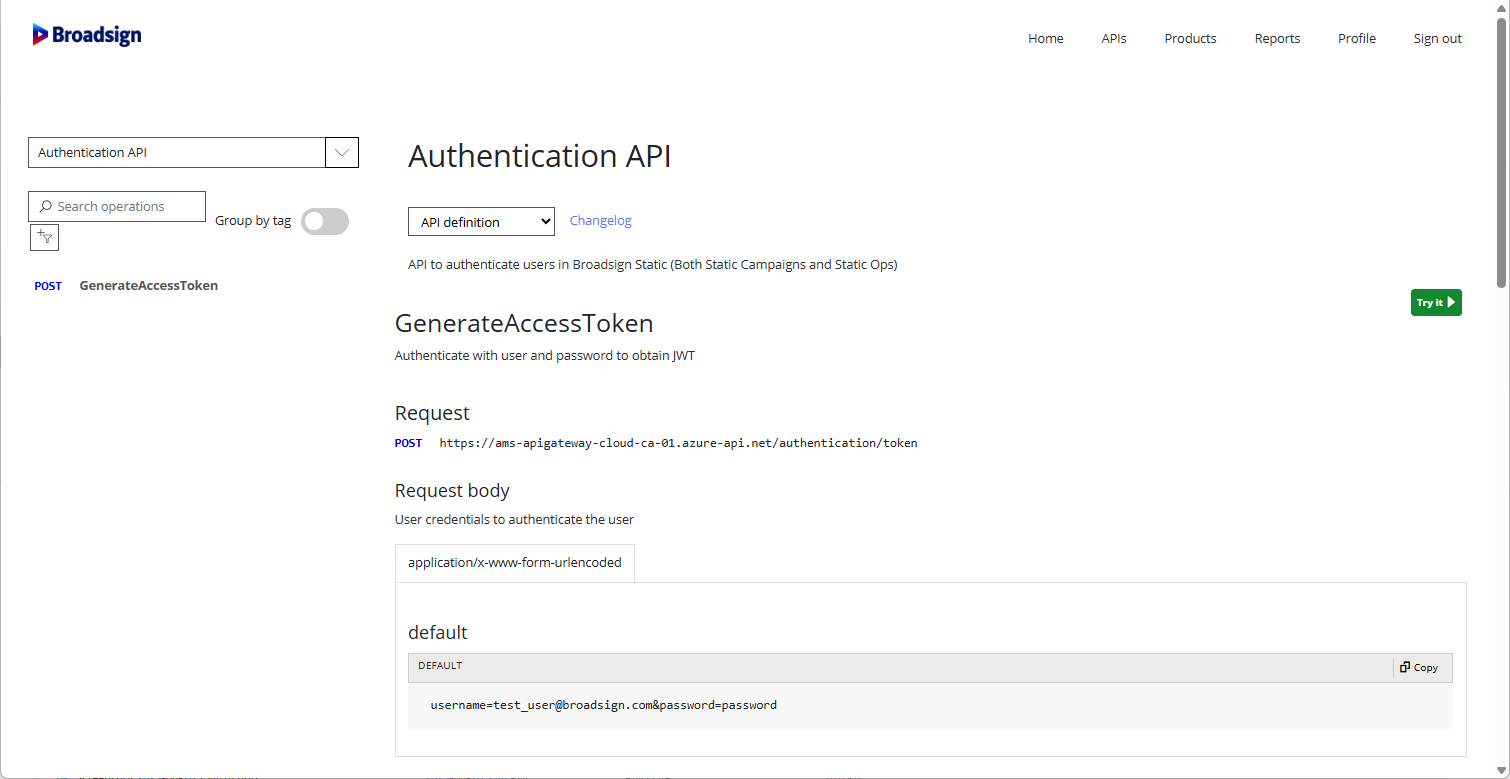Click the 'API to authenticate users' description
This screenshot has width=1510, height=779.
point(653,265)
